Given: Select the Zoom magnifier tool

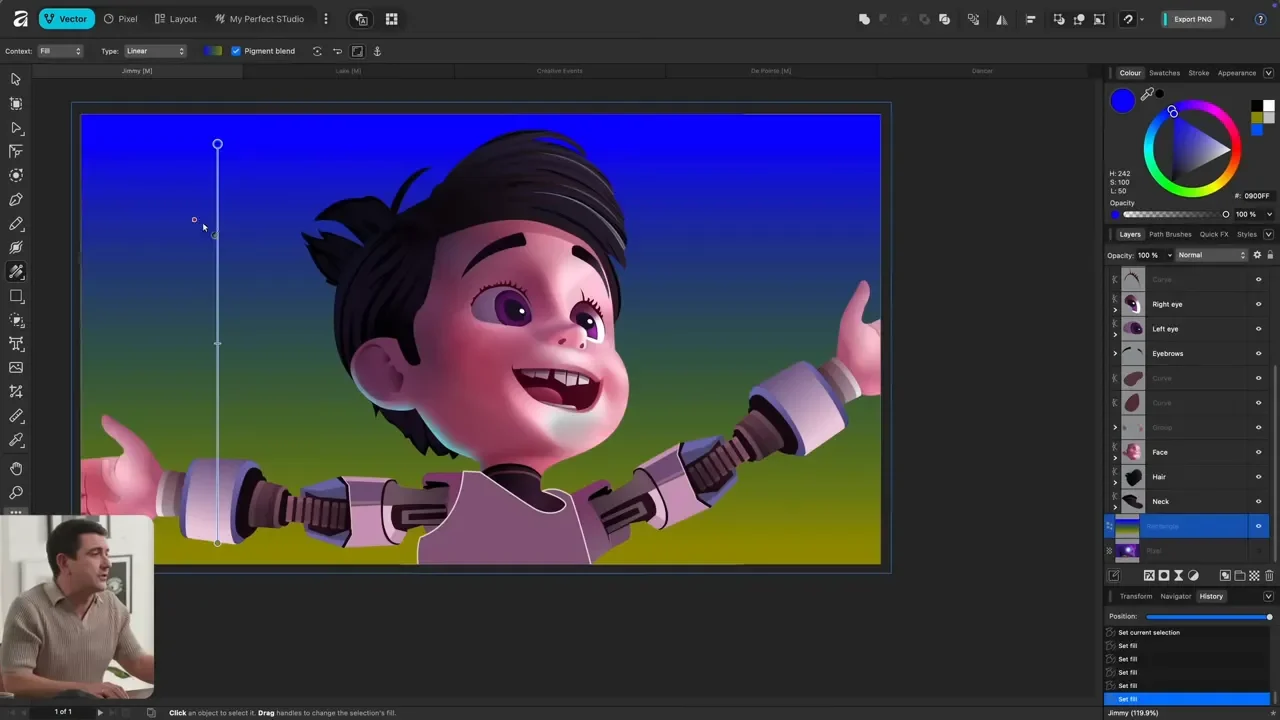Looking at the screenshot, I should pos(16,493).
